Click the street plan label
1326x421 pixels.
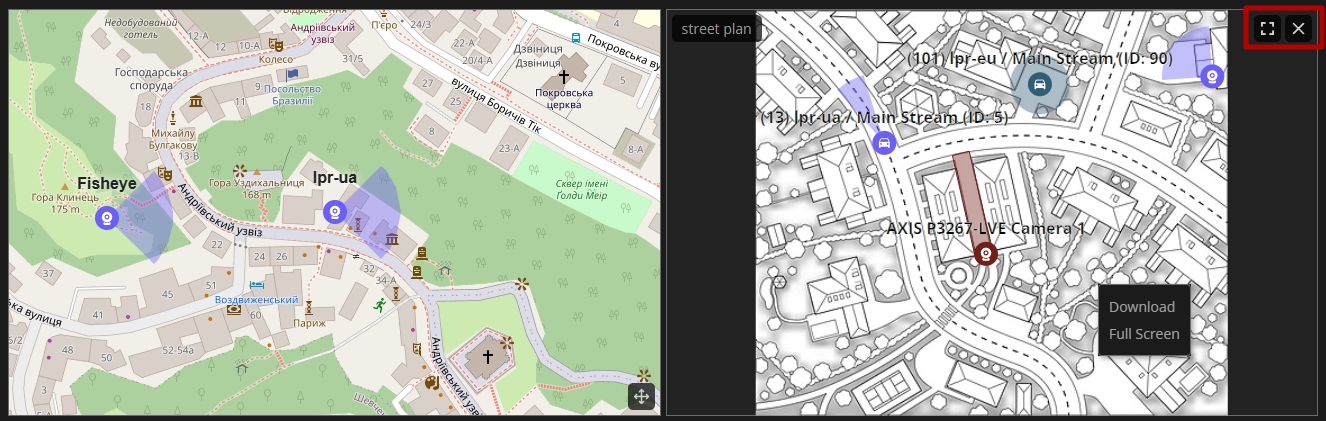(716, 29)
